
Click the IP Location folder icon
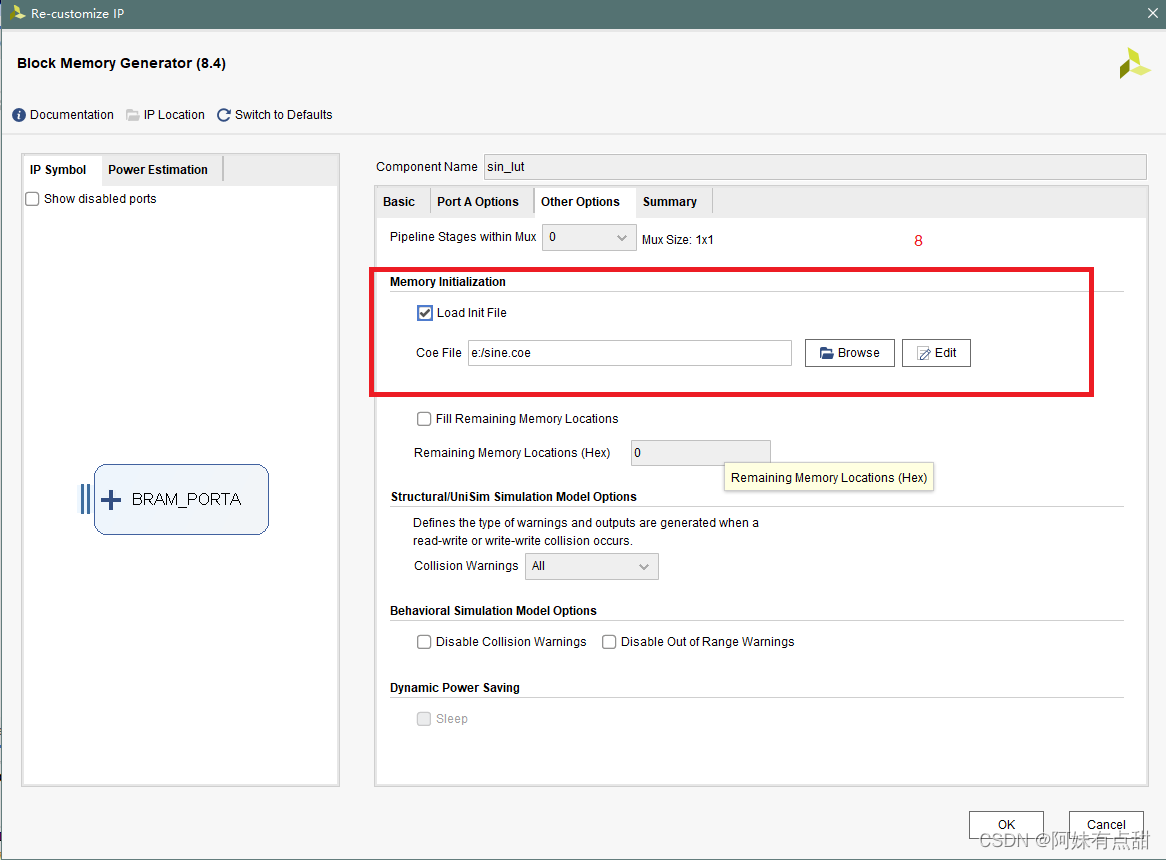[x=133, y=115]
